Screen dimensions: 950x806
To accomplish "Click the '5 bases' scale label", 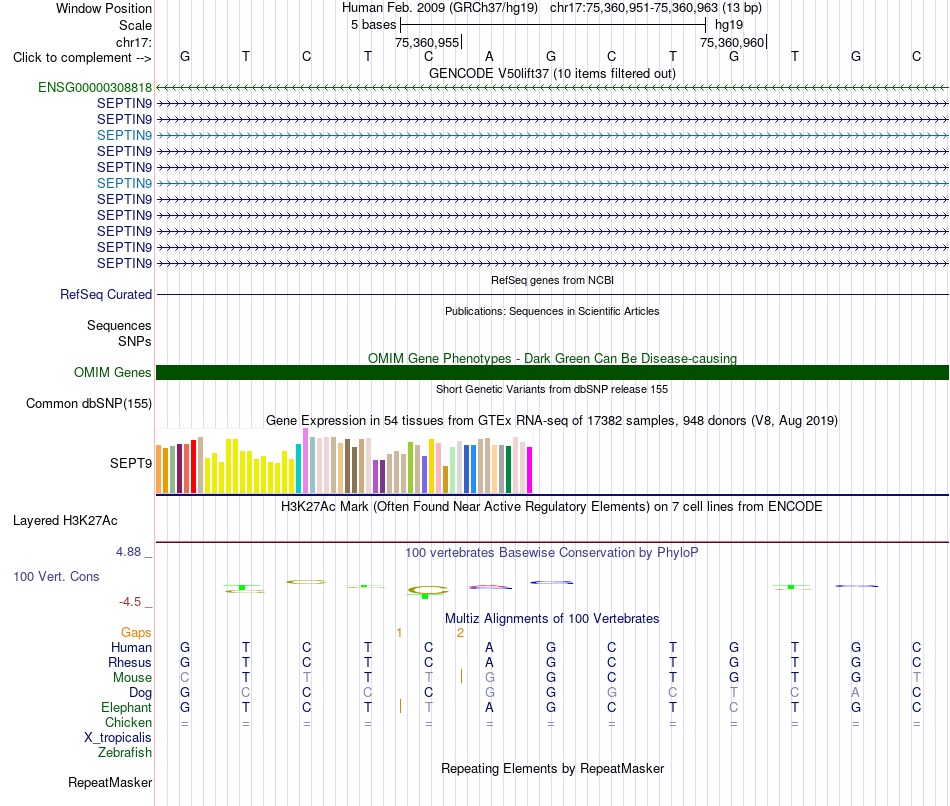I will pyautogui.click(x=373, y=25).
